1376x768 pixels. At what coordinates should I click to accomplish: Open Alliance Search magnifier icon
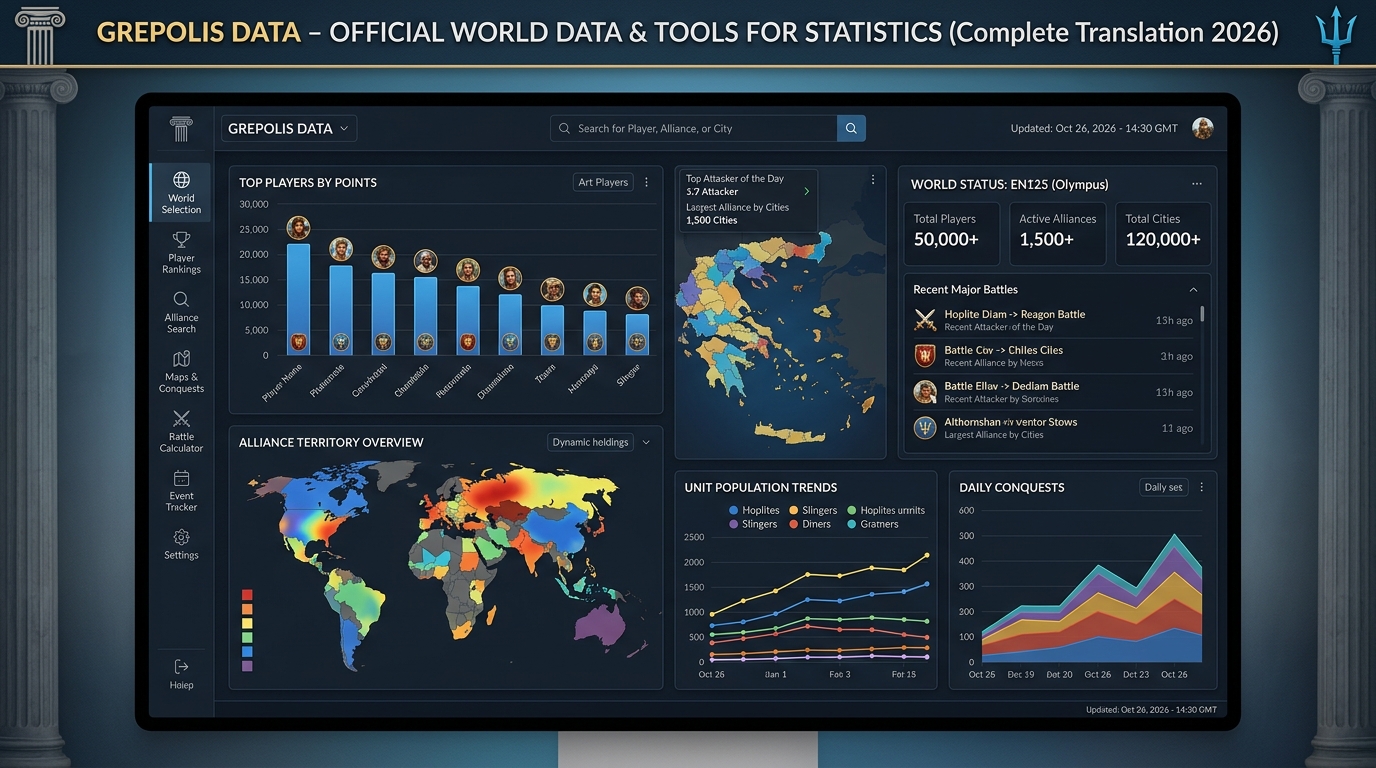coord(181,299)
